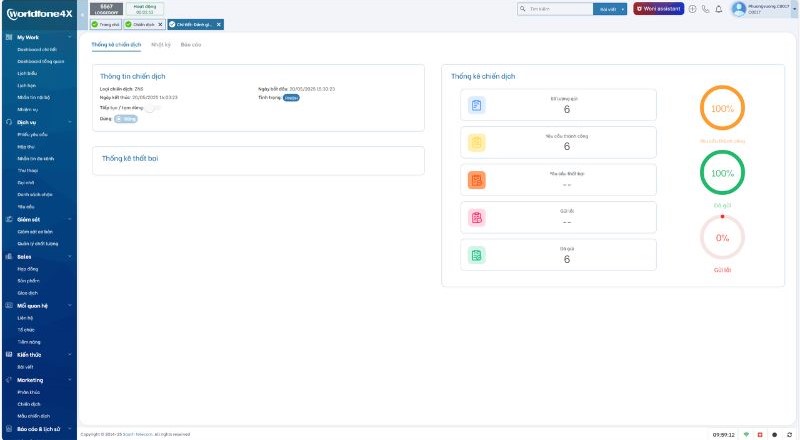Click the pink icon in fourth stats card
Screen dimensions: 800x440
coord(477,217)
